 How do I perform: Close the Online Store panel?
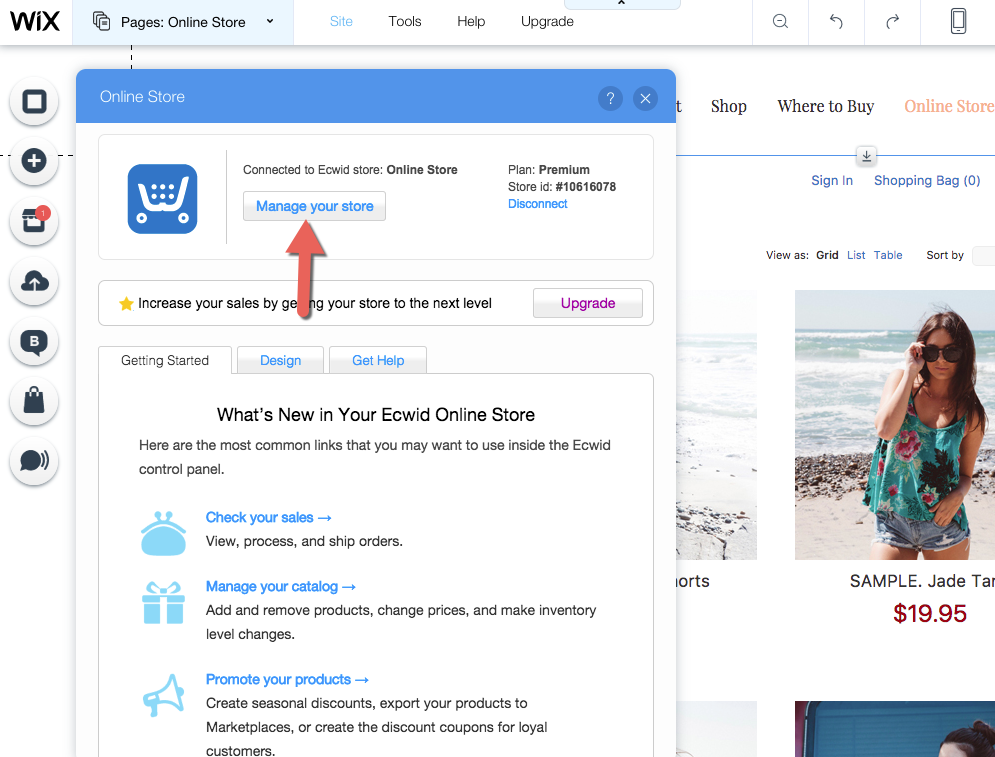645,98
